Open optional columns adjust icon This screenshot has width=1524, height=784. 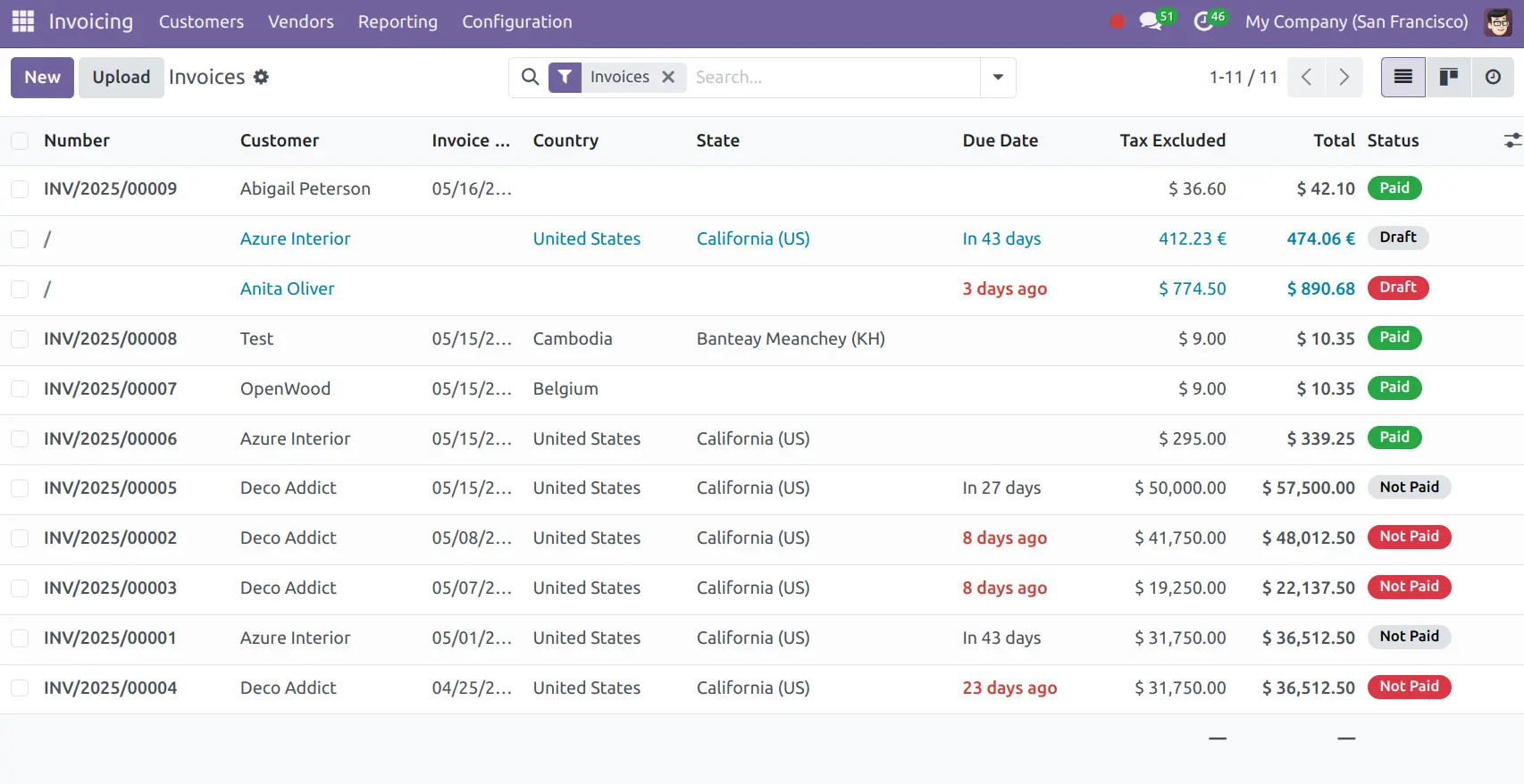click(x=1511, y=140)
